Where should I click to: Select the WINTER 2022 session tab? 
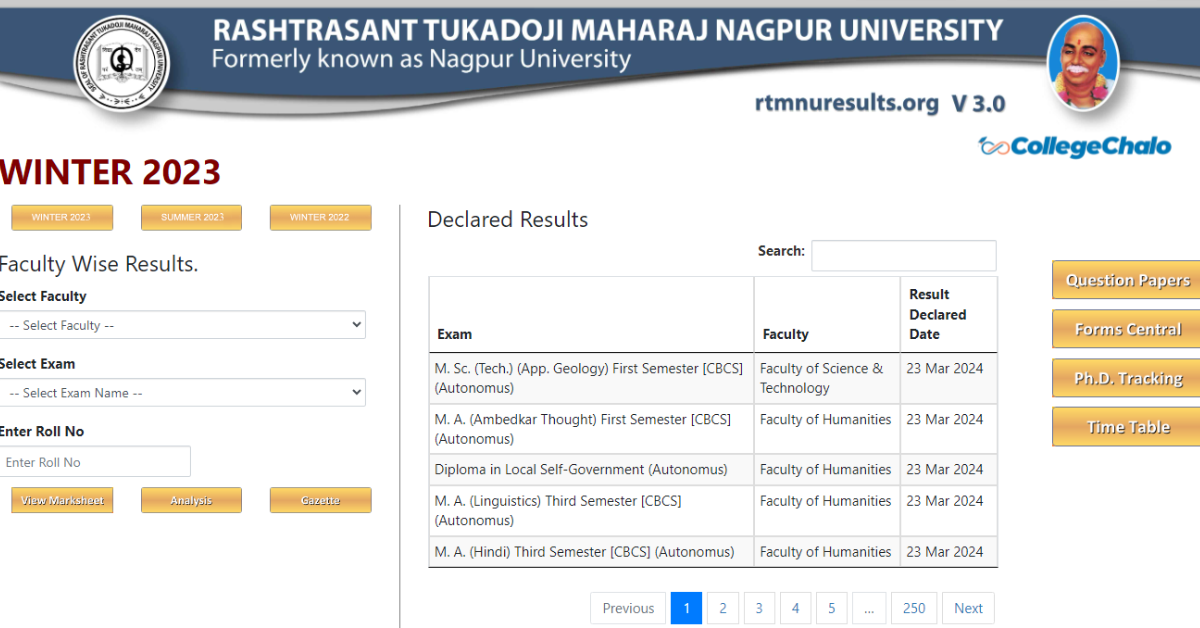(320, 218)
